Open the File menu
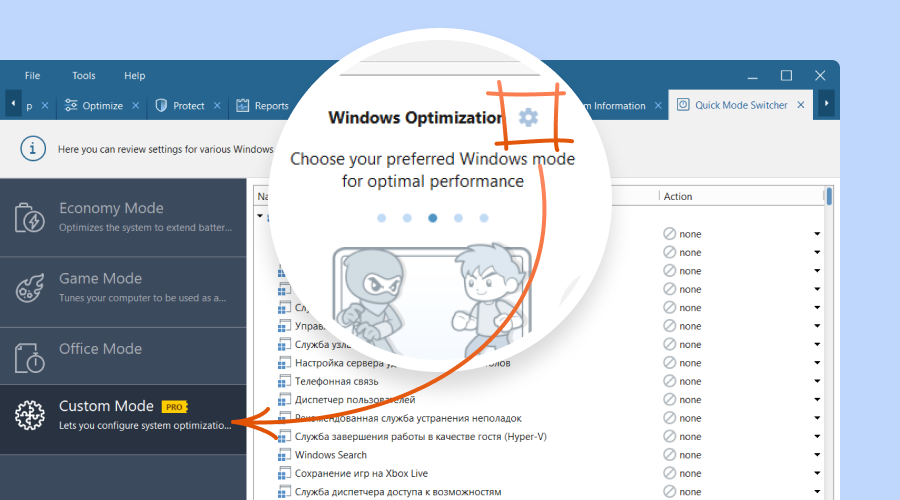The image size is (900, 500). click(32, 76)
